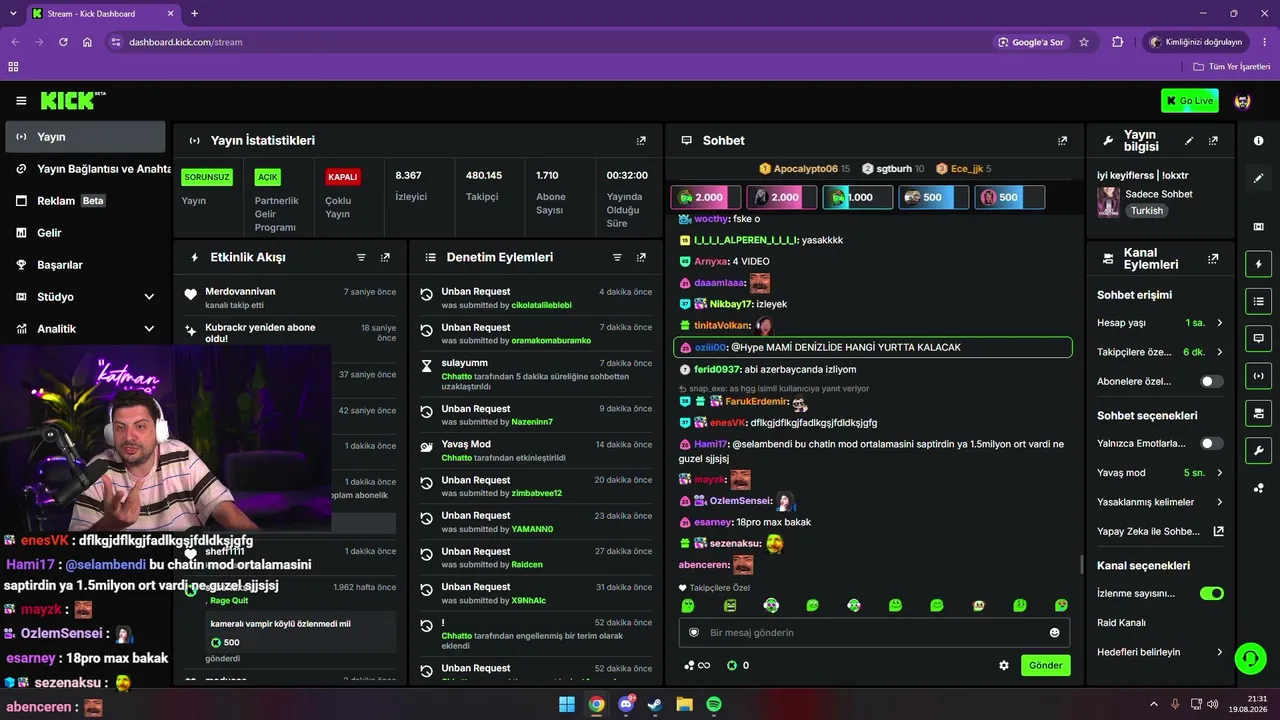Edit Yayın bilgisi with the pencil icon

click(x=1189, y=141)
